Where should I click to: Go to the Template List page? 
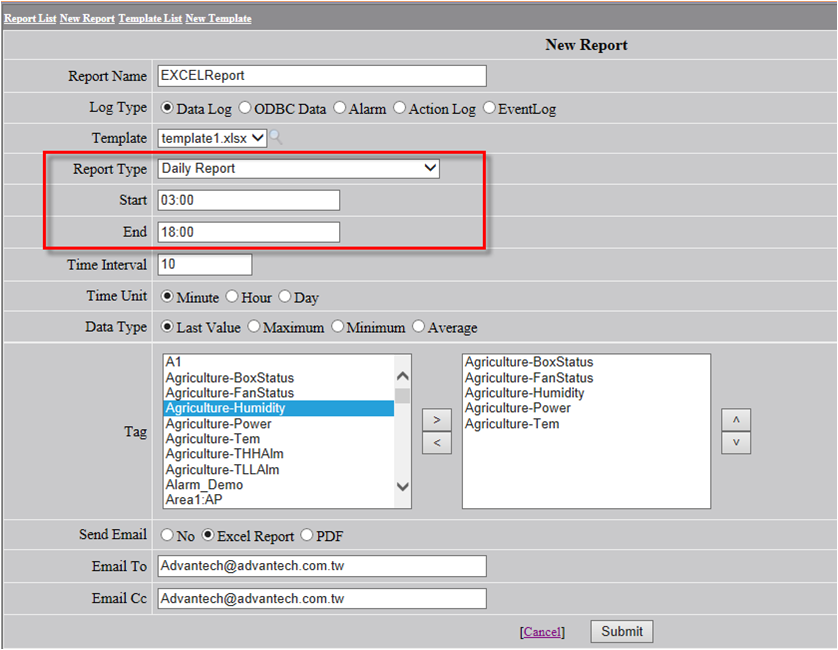(x=149, y=18)
